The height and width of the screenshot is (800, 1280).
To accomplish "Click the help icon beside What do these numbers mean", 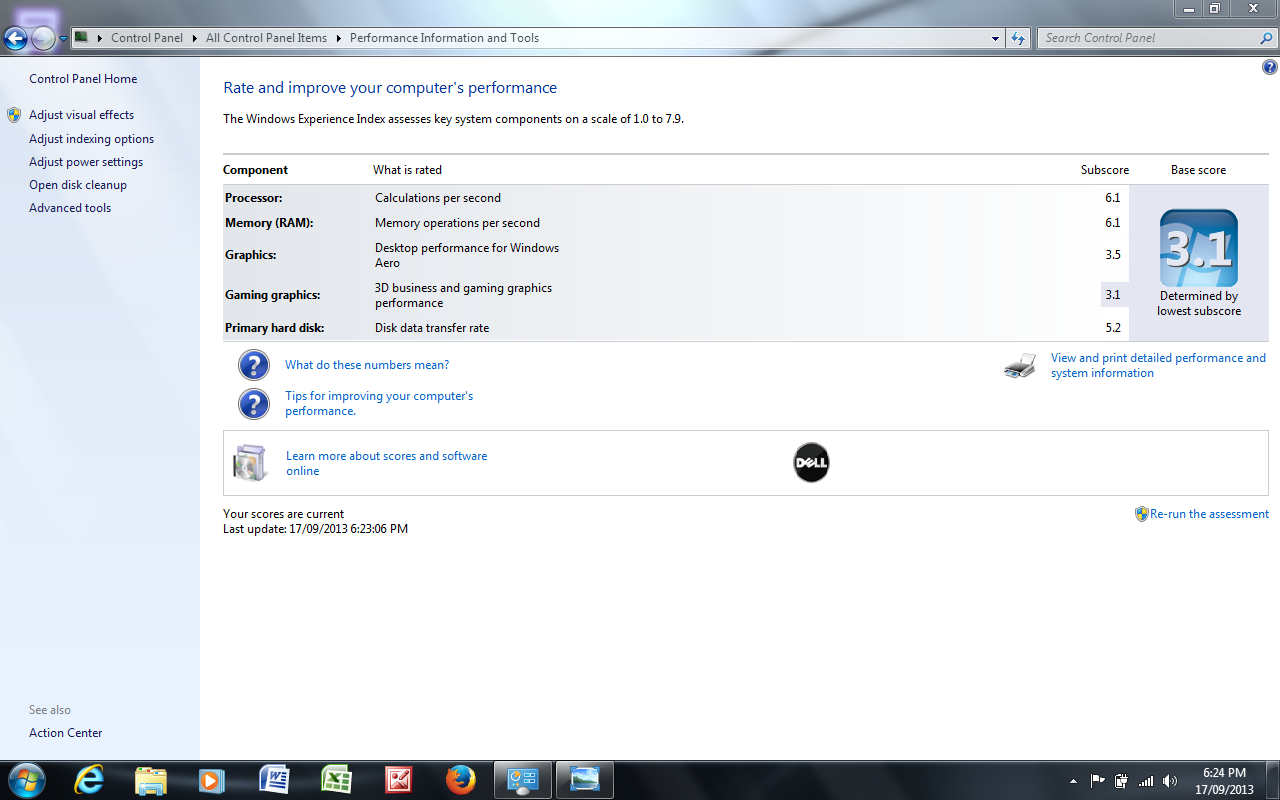I will pos(254,365).
